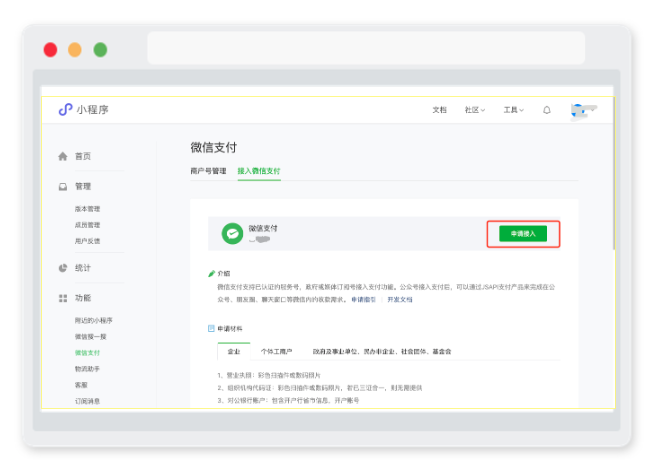Select the 企业 materials tab
Image resolution: width=656 pixels, height=468 pixels.
point(234,351)
